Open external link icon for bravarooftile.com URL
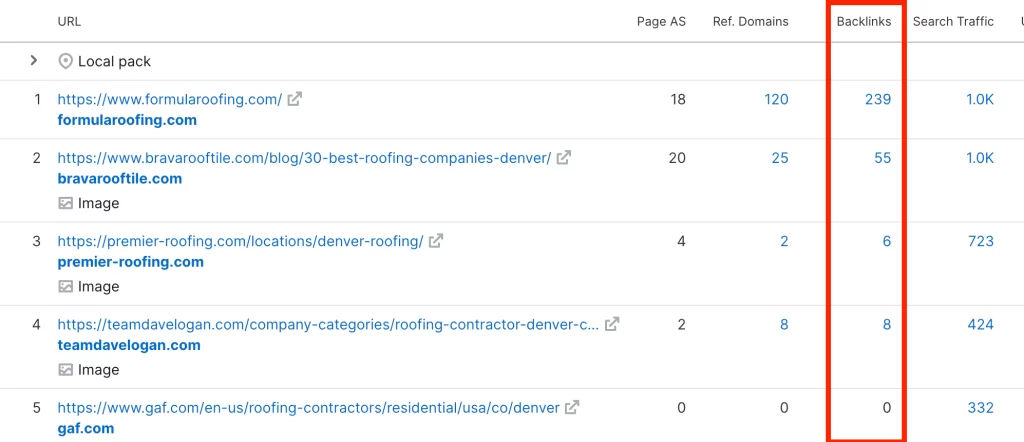 (564, 157)
